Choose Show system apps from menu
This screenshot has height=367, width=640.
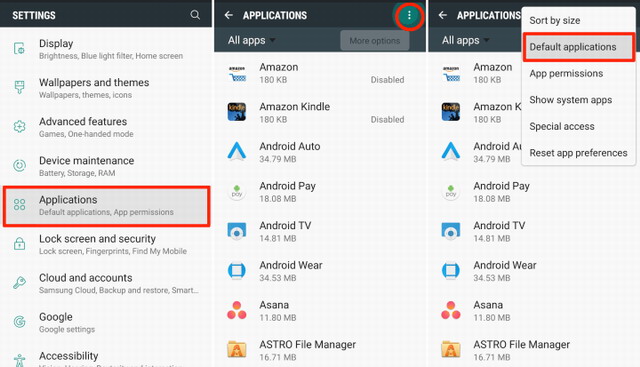pos(578,100)
